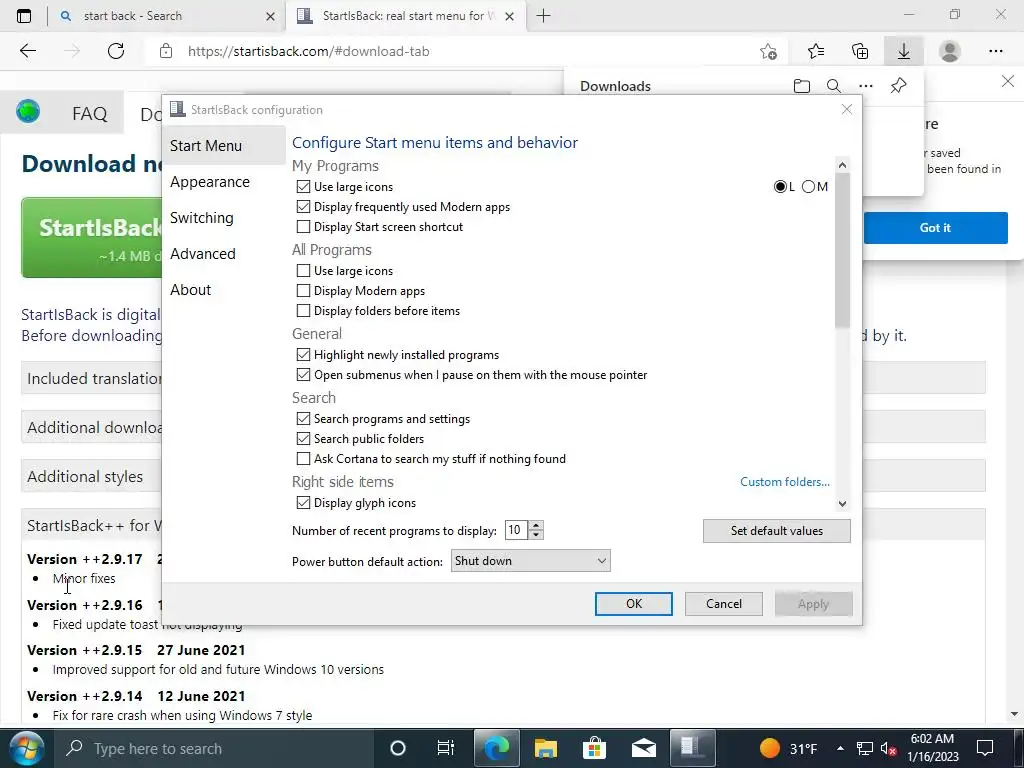This screenshot has height=768, width=1024.
Task: Check All Programs Use large icons
Action: [303, 270]
